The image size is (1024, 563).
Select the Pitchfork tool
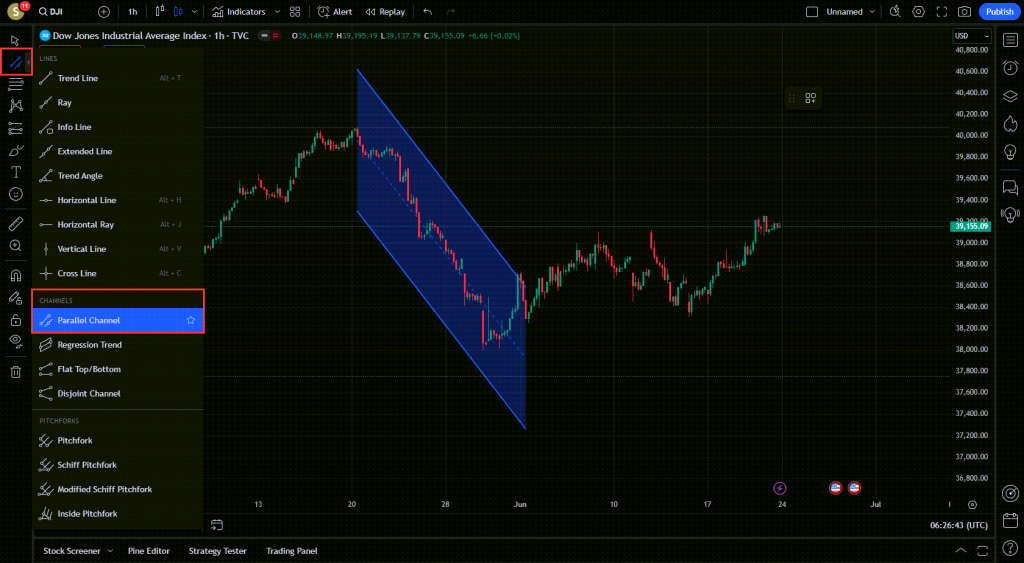118,441
